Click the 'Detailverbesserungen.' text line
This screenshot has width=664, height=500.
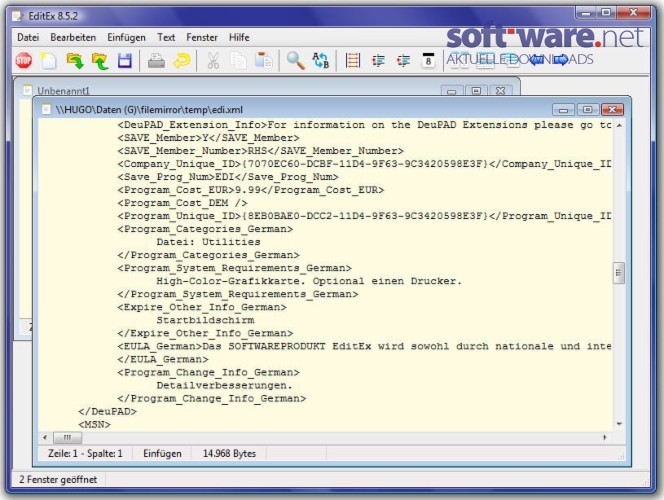(224, 385)
